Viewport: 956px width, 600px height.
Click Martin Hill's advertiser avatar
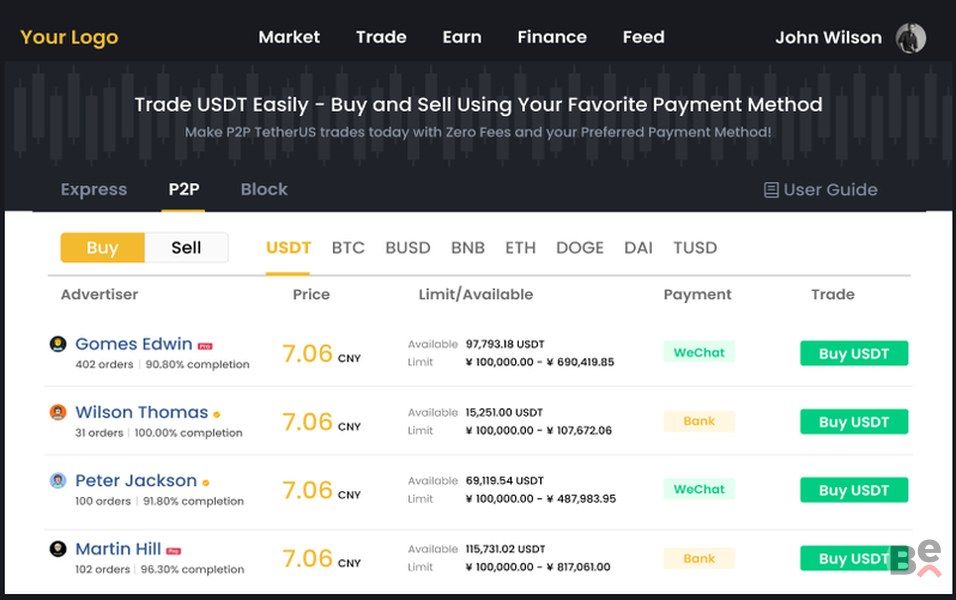pos(58,549)
